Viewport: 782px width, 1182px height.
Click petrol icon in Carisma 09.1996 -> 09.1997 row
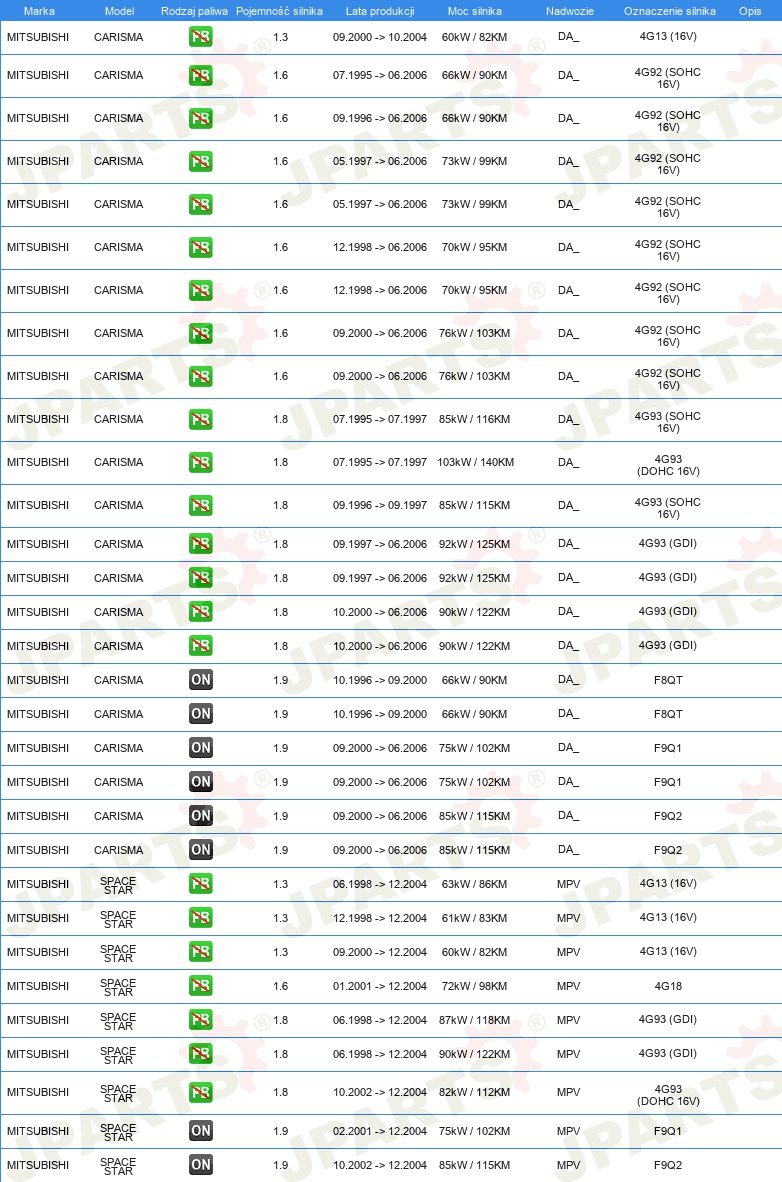pyautogui.click(x=201, y=505)
